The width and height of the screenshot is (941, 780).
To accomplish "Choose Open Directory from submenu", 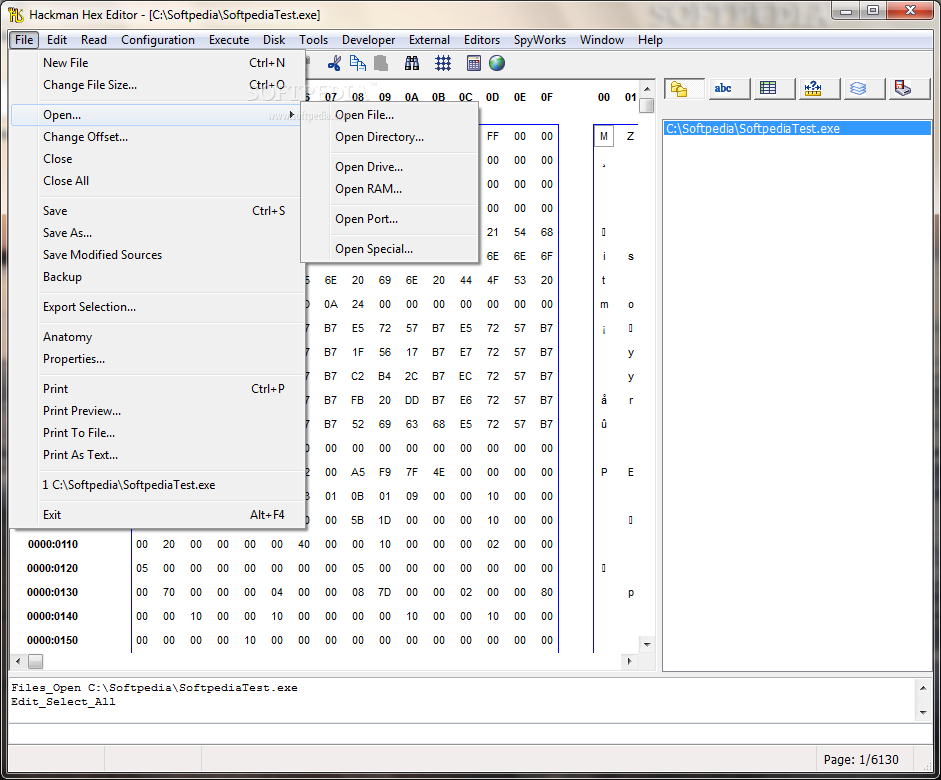I will [x=389, y=137].
